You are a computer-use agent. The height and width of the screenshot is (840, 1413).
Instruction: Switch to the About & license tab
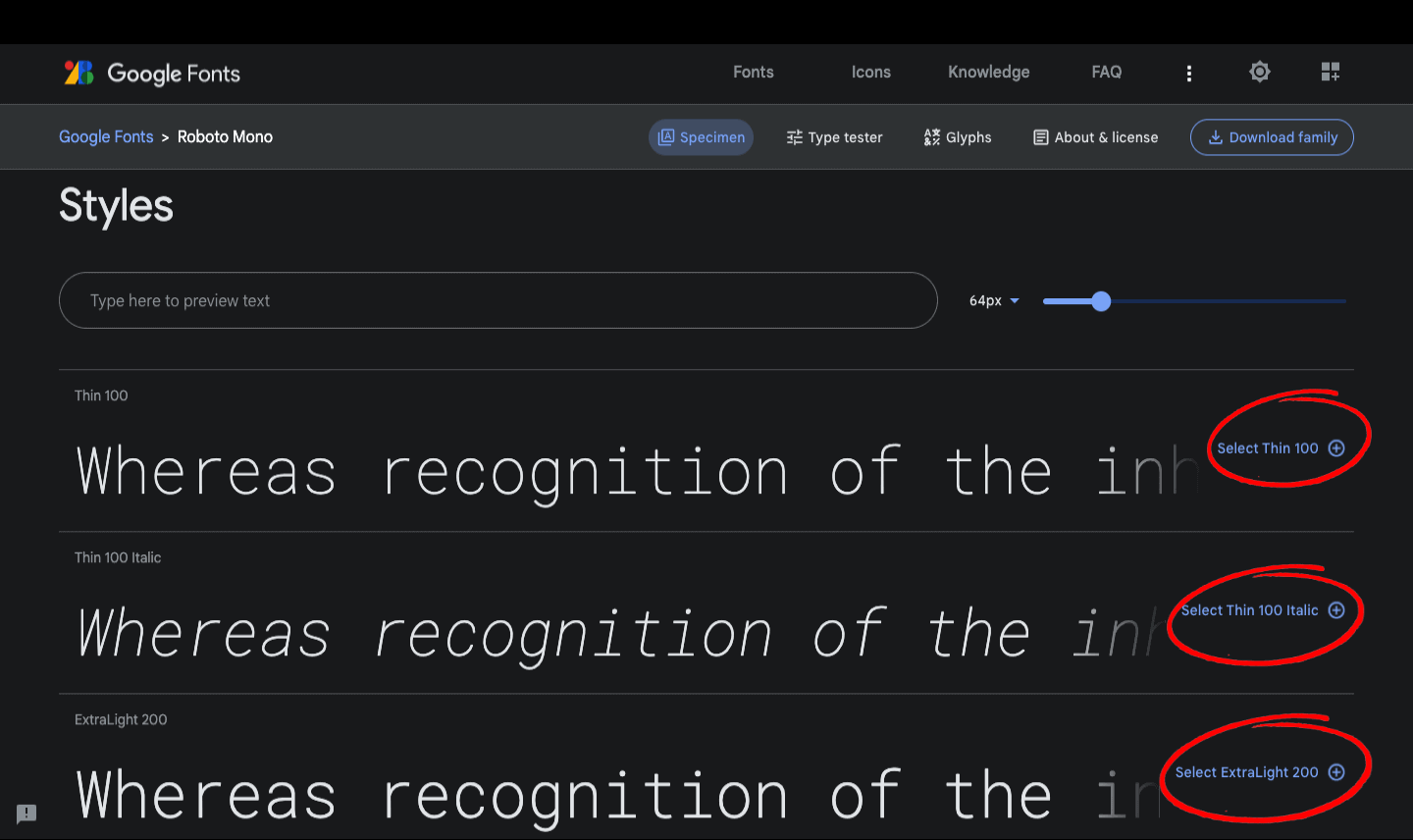pos(1096,137)
